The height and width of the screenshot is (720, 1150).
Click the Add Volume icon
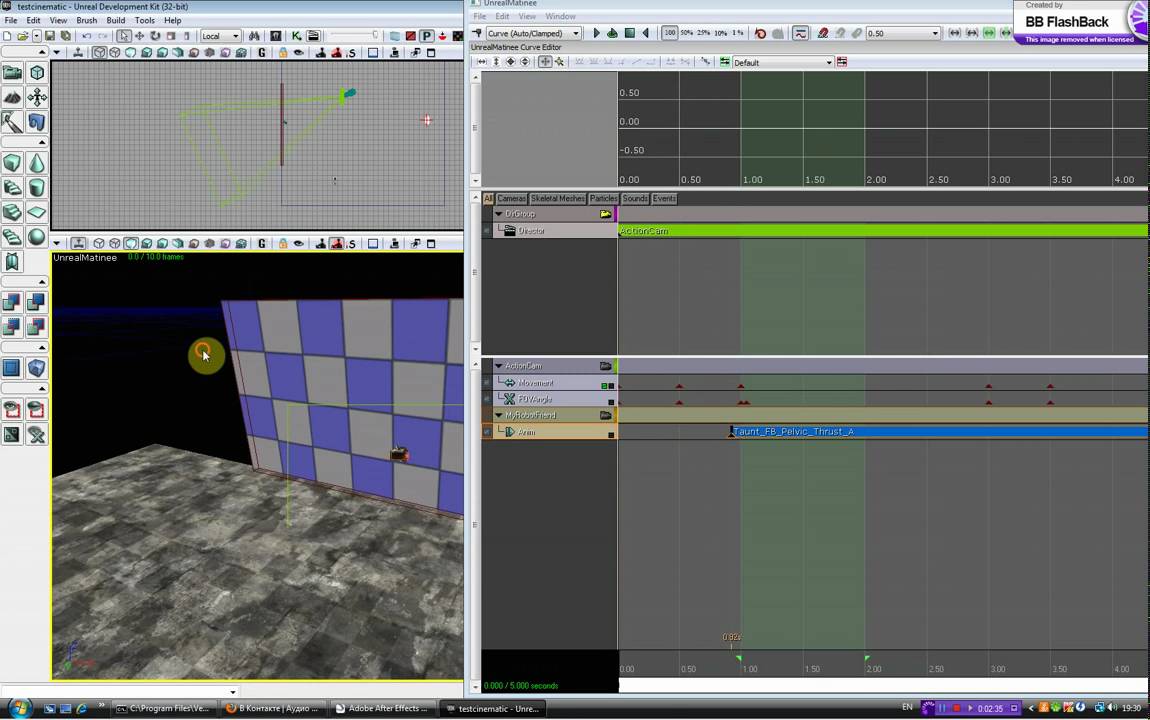click(37, 367)
